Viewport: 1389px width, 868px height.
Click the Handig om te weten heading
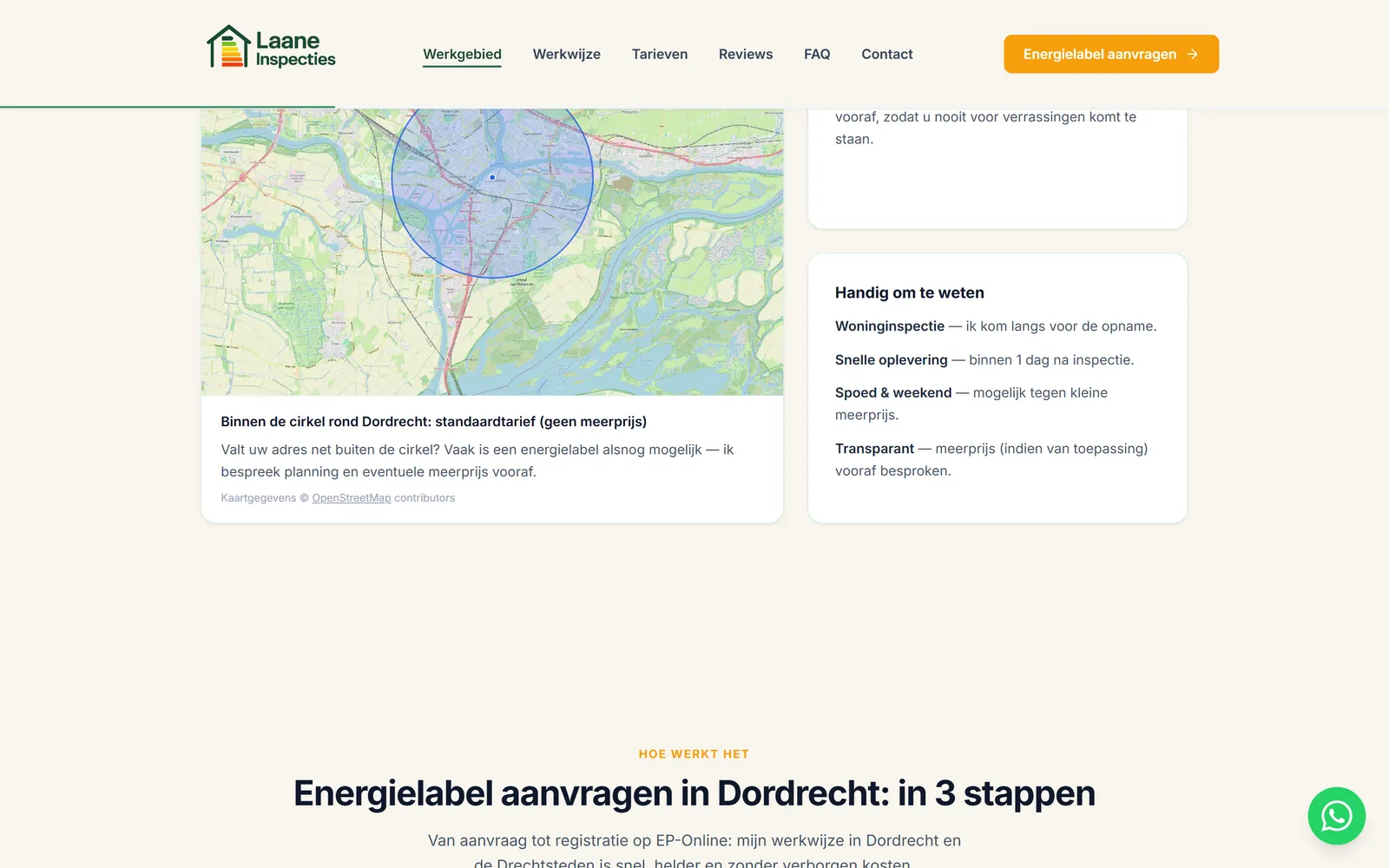910,293
